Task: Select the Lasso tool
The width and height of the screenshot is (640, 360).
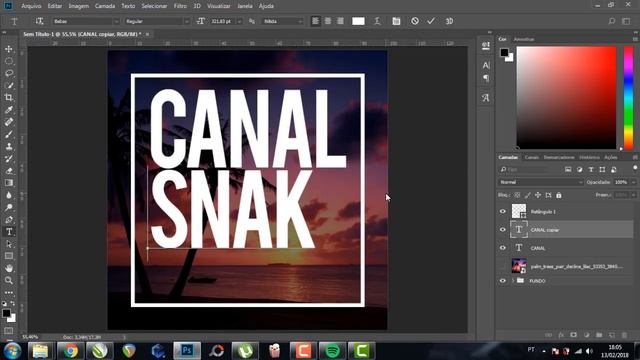Action: tap(9, 73)
